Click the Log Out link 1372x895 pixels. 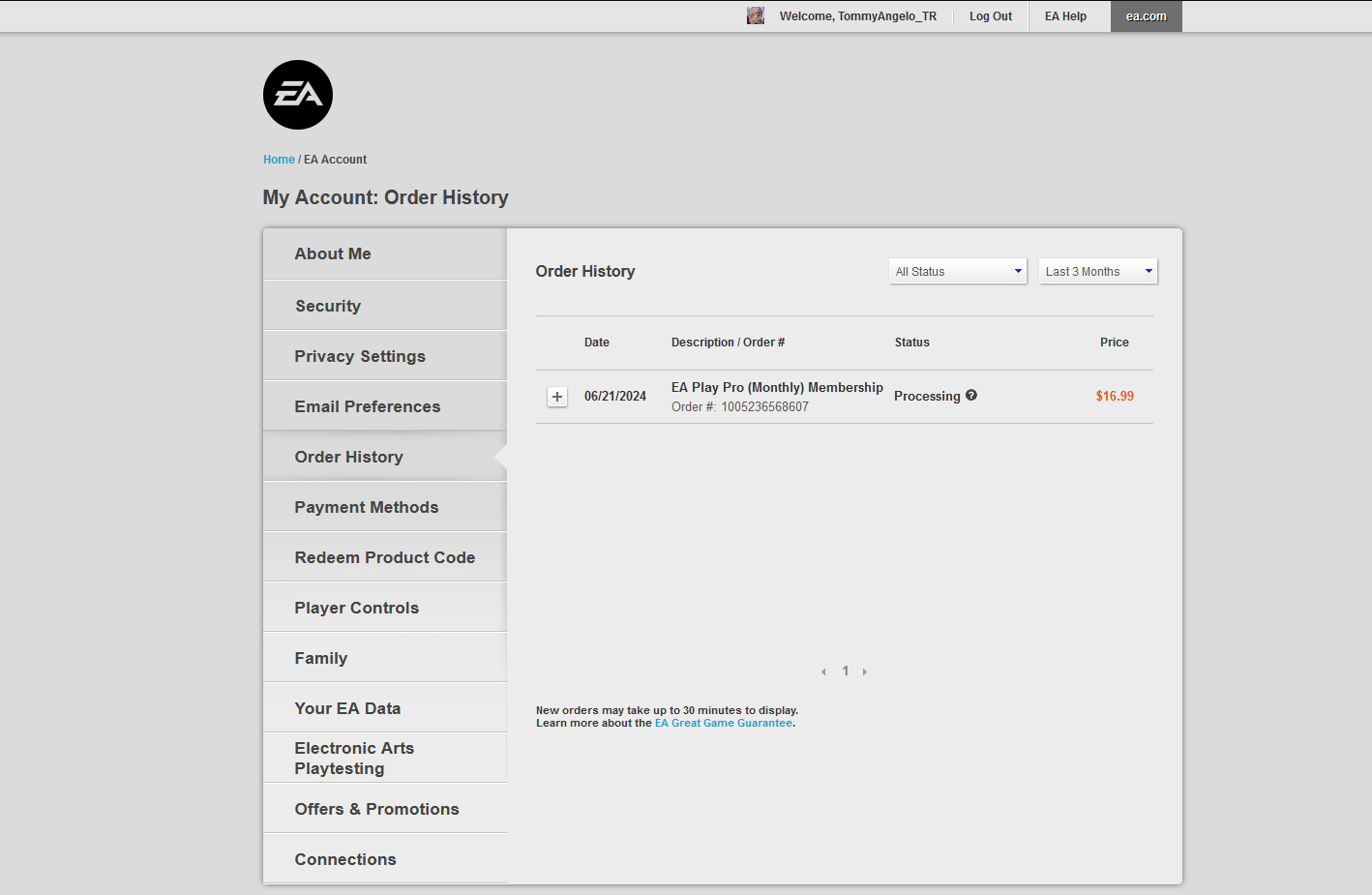(991, 16)
